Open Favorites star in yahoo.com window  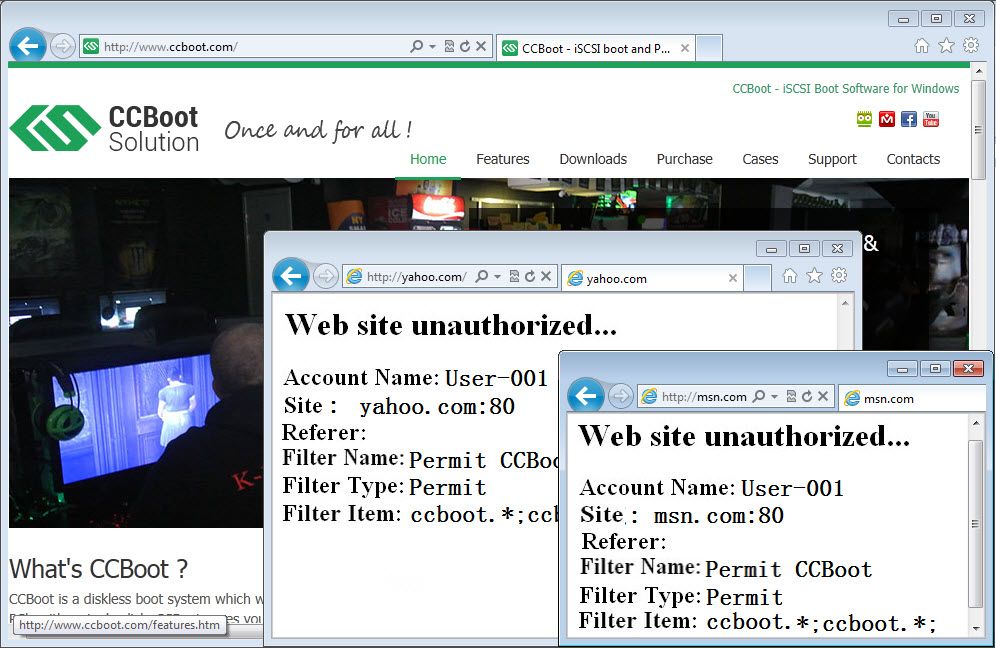(x=814, y=275)
